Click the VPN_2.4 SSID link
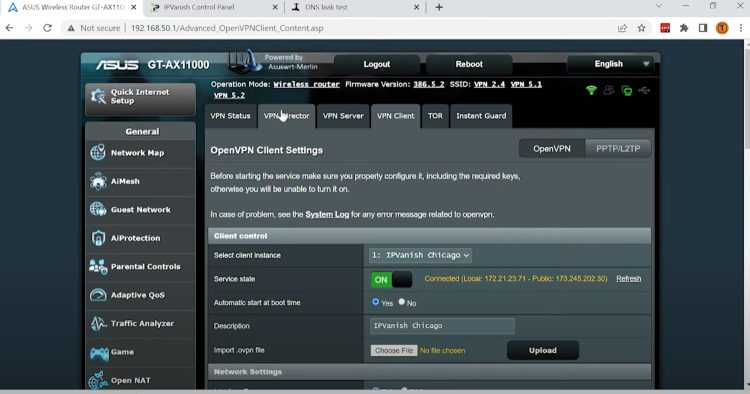 point(489,84)
